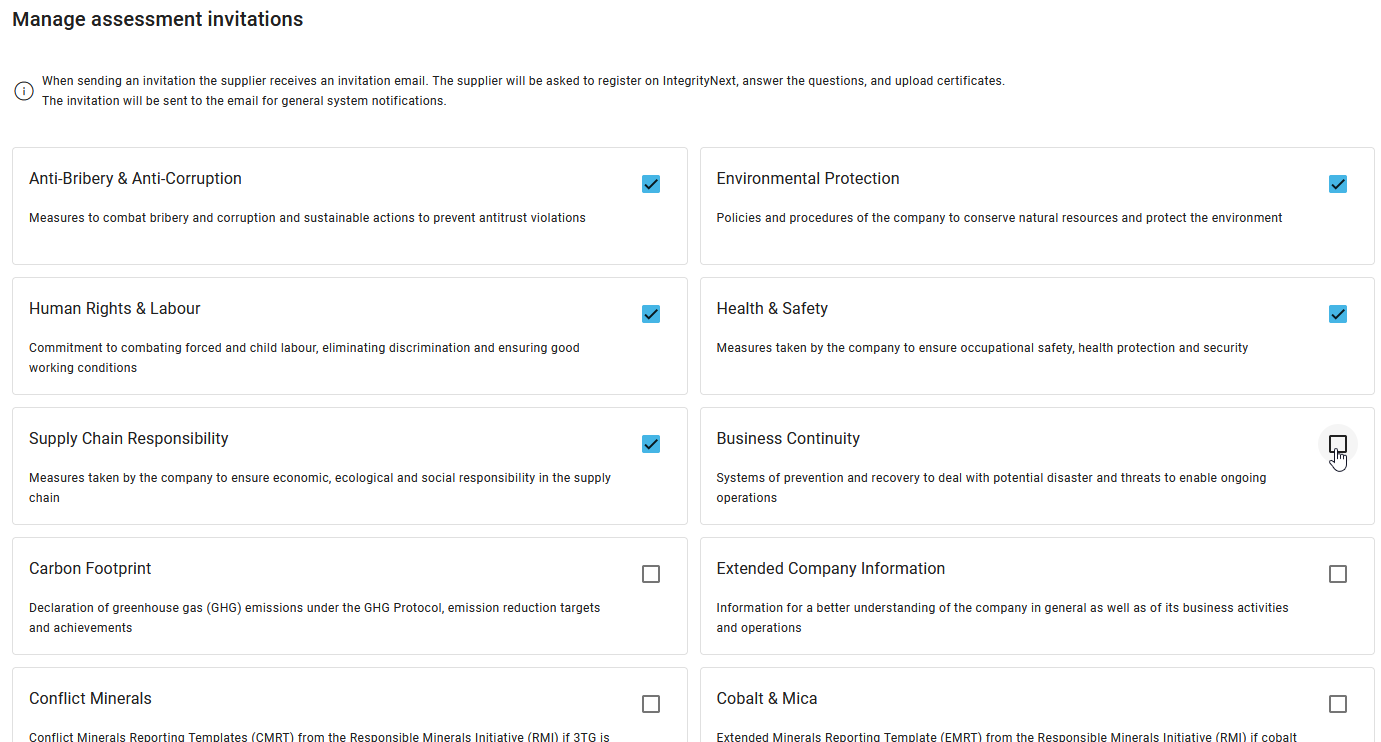Click the Environmental Protection card title
Screen dimensions: 1381x742
(808, 179)
